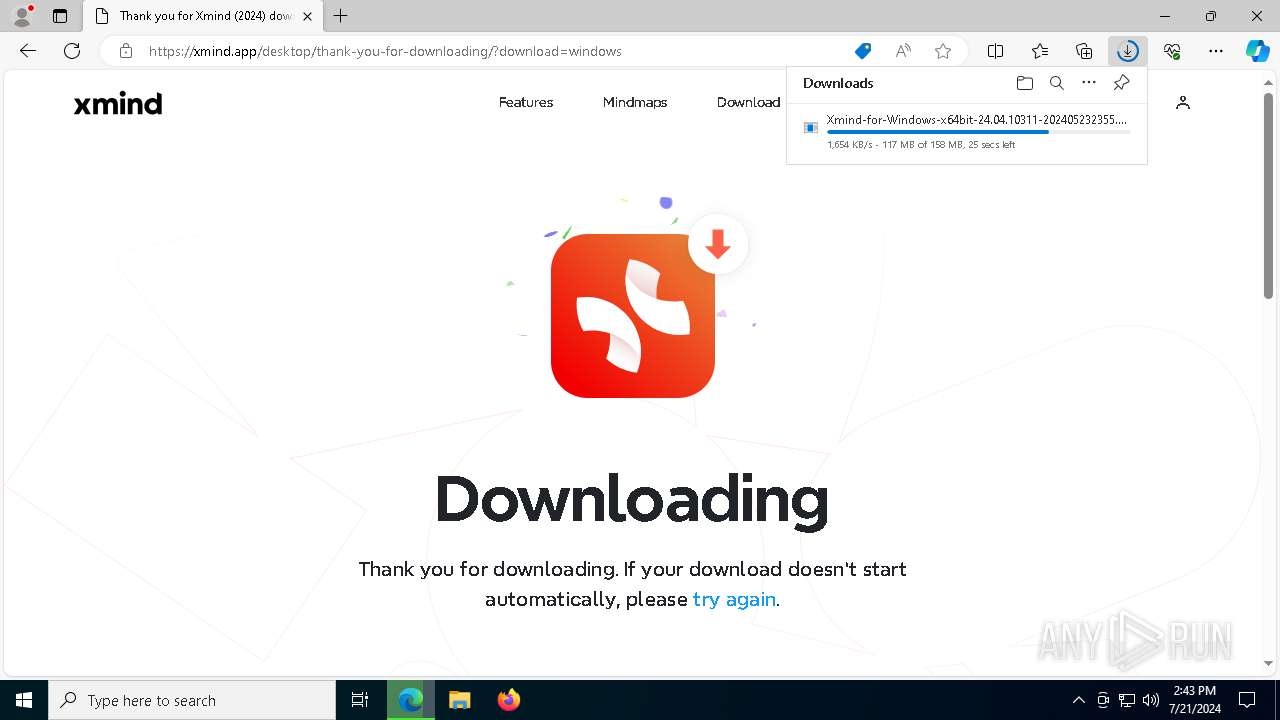1280x720 pixels.
Task: Click the shopping price tag icon
Action: tap(862, 51)
